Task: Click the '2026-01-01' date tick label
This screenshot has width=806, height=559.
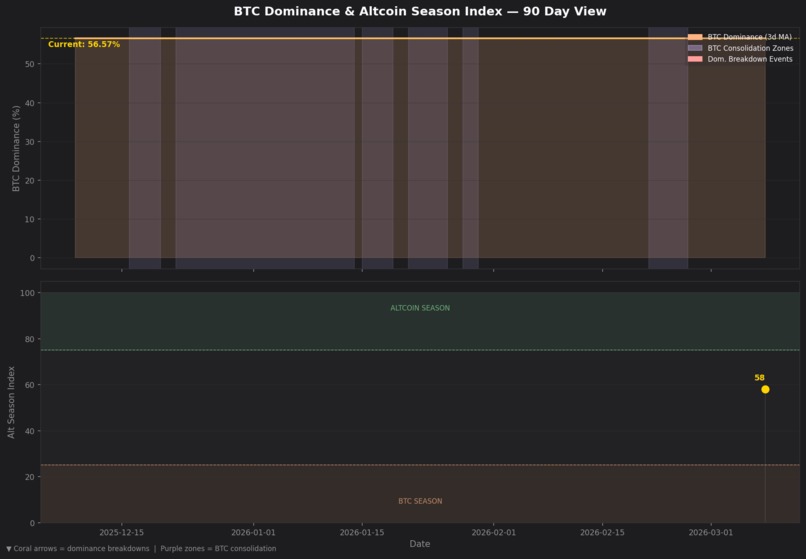Action: pos(253,532)
